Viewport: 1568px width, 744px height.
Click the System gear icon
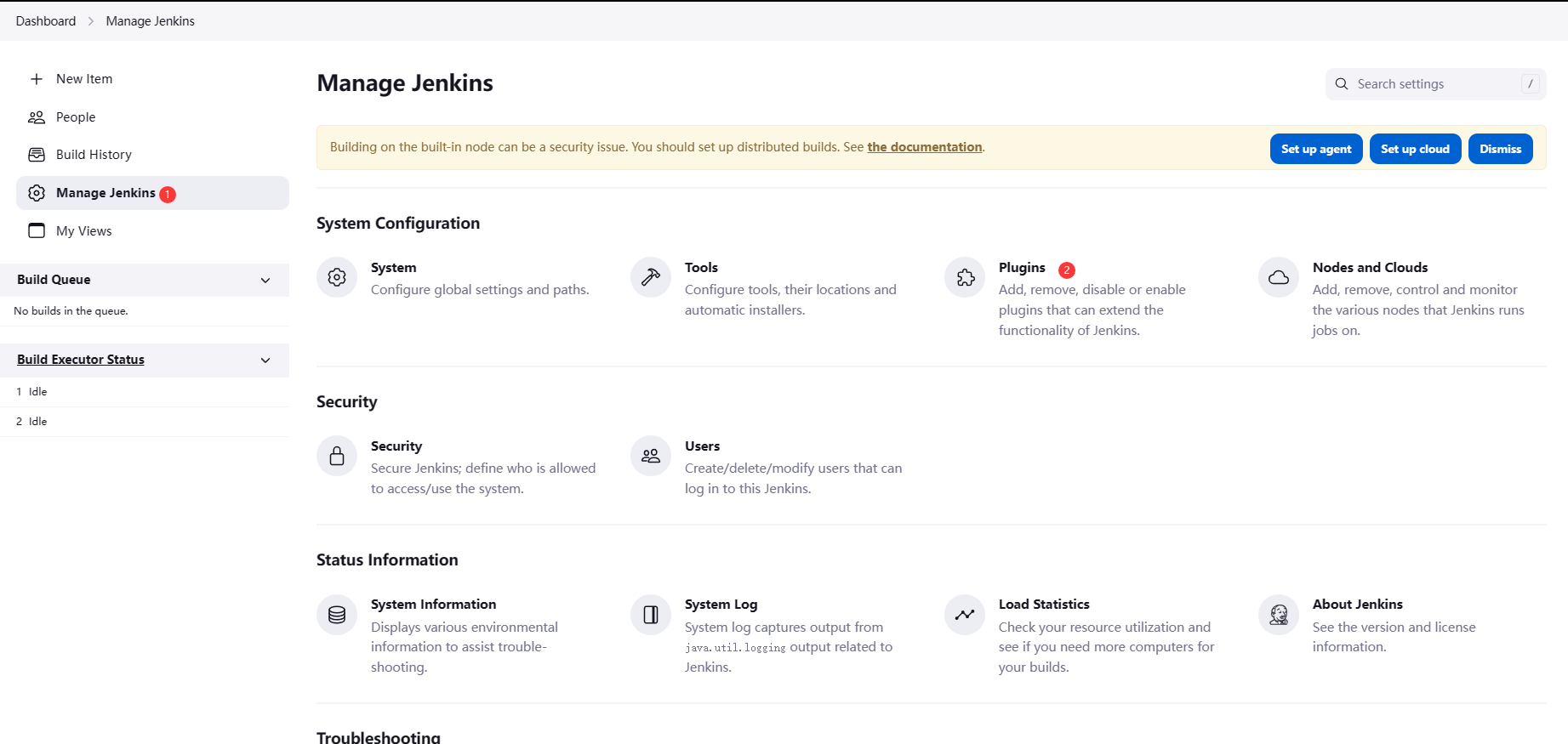point(337,277)
